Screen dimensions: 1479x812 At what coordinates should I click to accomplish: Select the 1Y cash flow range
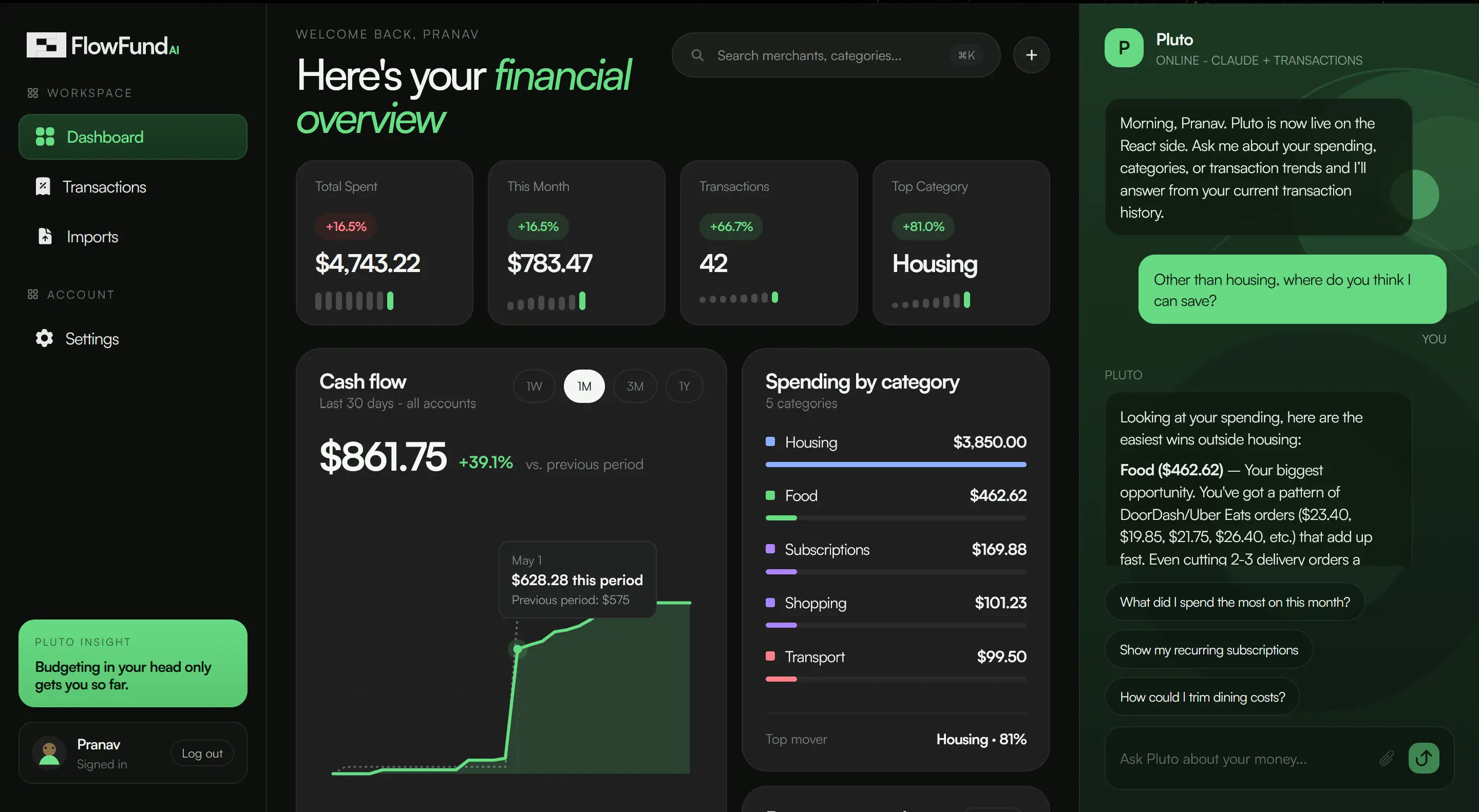pos(684,386)
